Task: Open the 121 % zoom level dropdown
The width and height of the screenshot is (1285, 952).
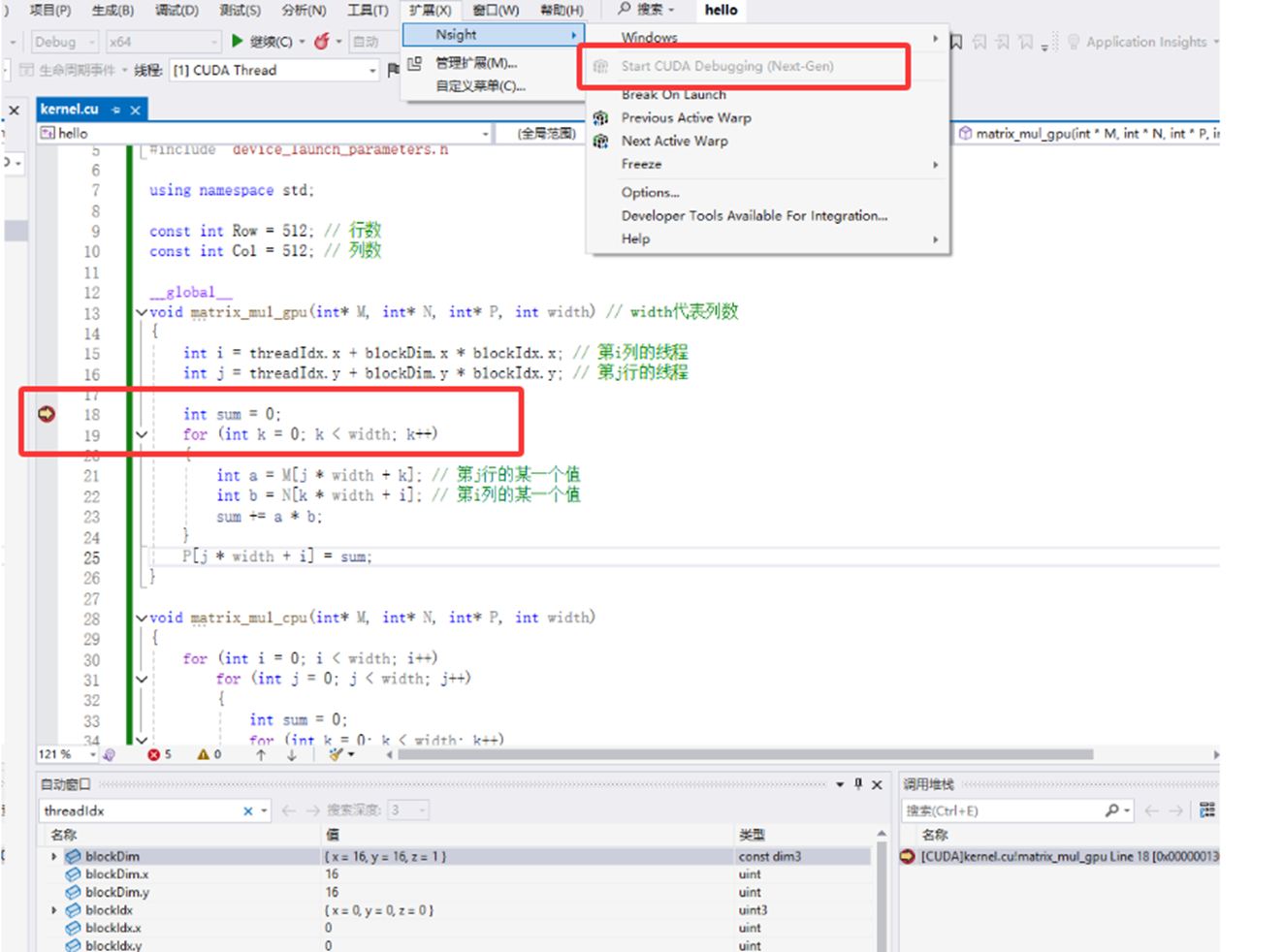Action: click(x=92, y=754)
